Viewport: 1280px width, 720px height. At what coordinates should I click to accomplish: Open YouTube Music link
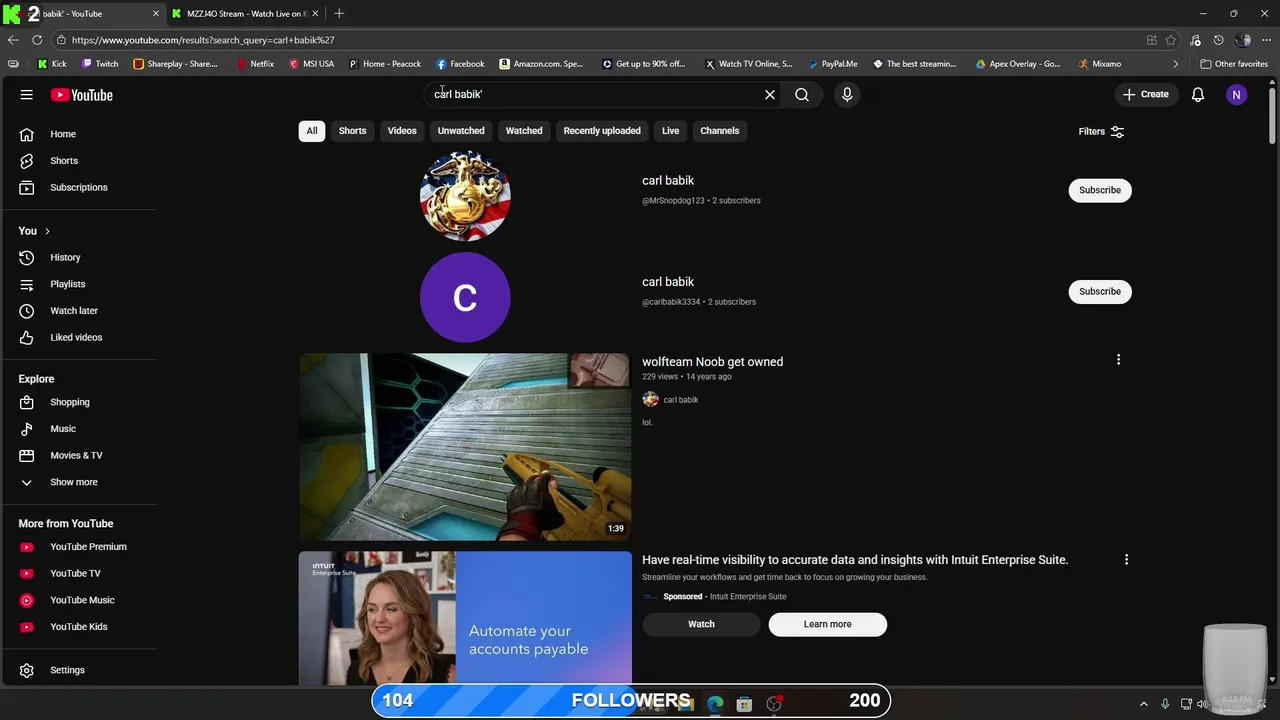pyautogui.click(x=80, y=600)
